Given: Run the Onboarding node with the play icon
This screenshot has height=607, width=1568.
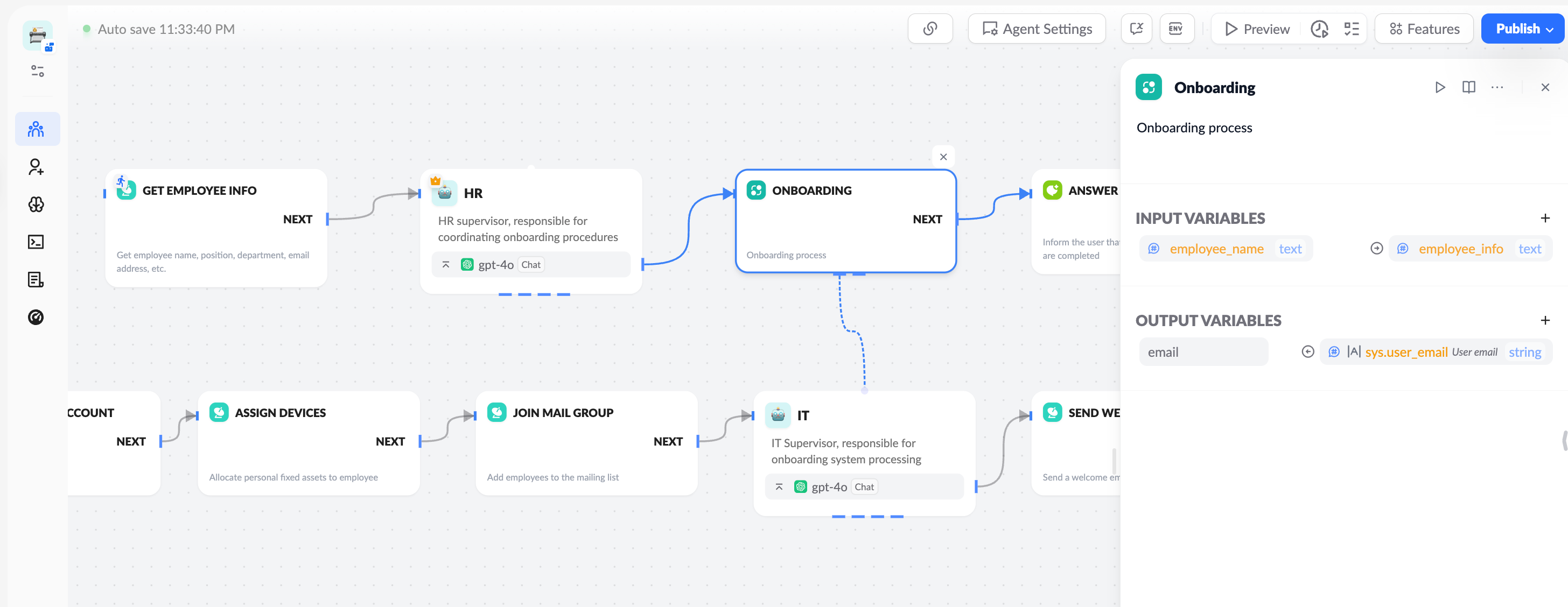Looking at the screenshot, I should point(1440,87).
